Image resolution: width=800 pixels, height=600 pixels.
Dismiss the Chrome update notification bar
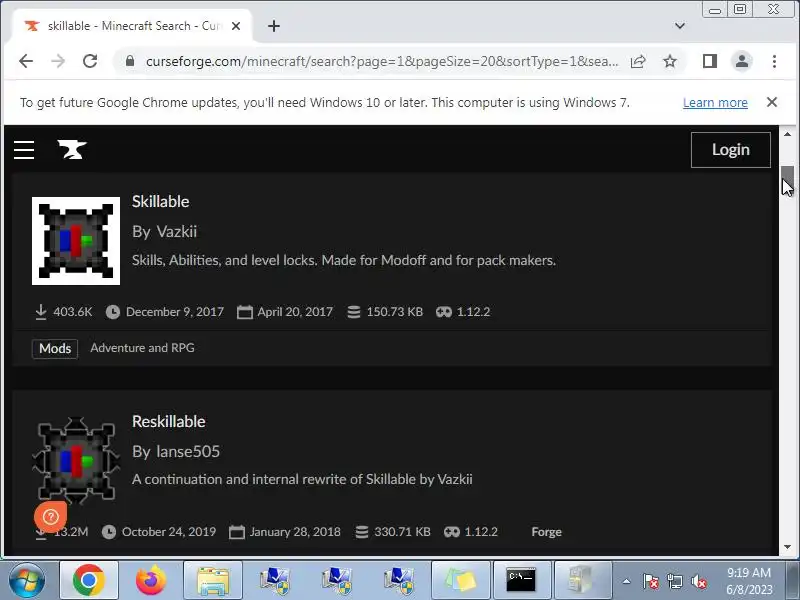(772, 102)
